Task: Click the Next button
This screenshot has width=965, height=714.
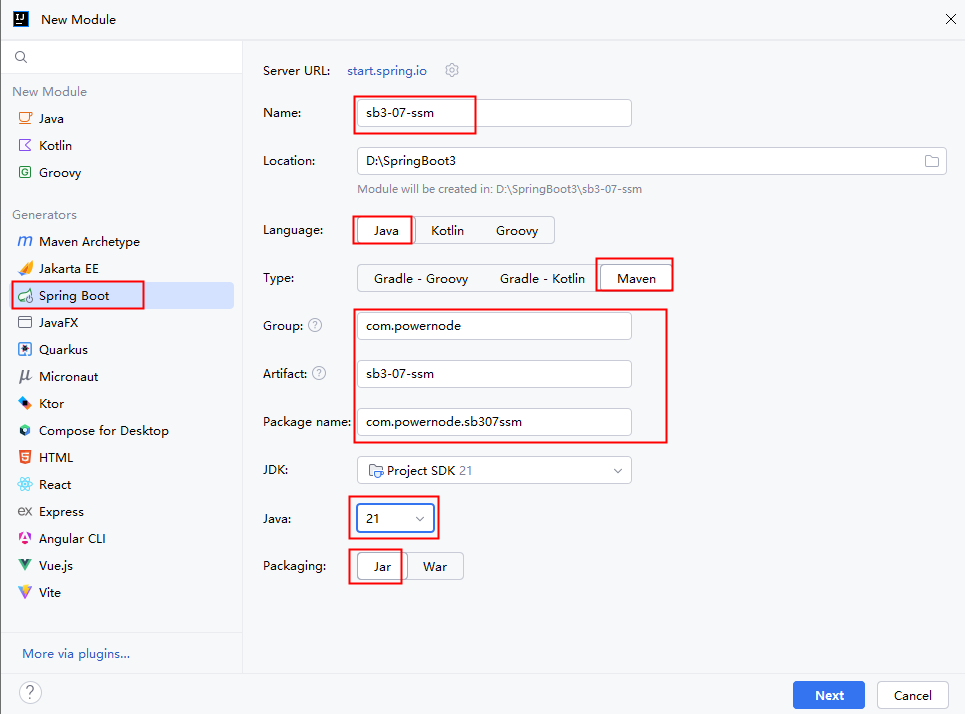Action: (x=829, y=695)
